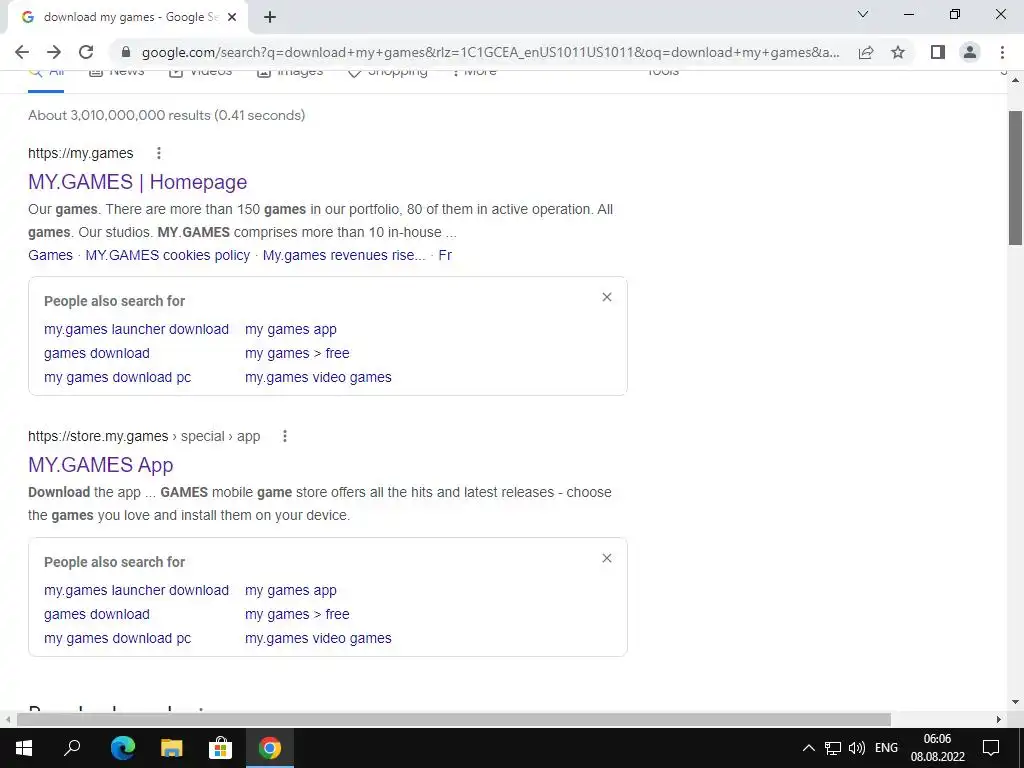The height and width of the screenshot is (768, 1024).
Task: Select 'my.games launcher download' in second box
Action: (x=136, y=590)
